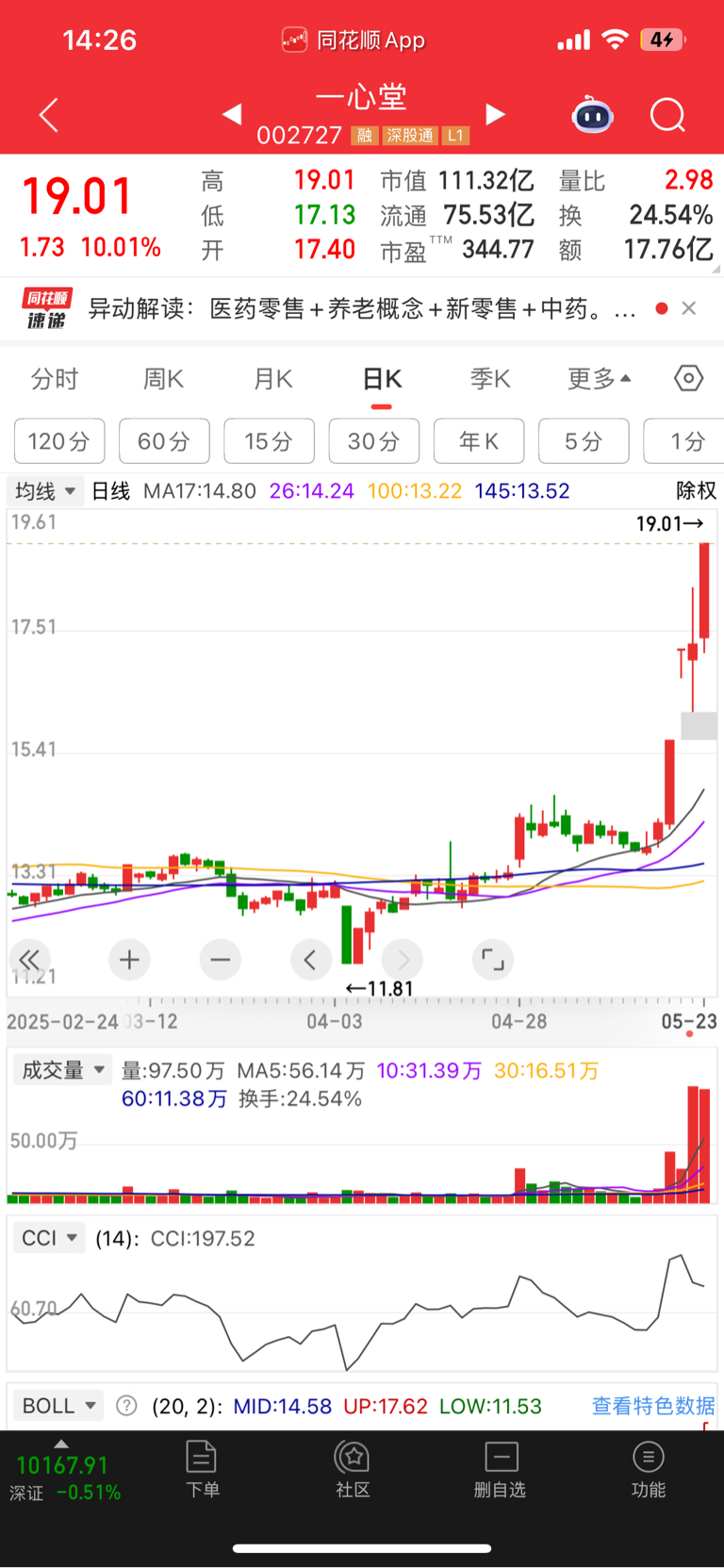The width and height of the screenshot is (724, 1568).
Task: Tap the CCI indicator line chart
Action: (x=362, y=1312)
